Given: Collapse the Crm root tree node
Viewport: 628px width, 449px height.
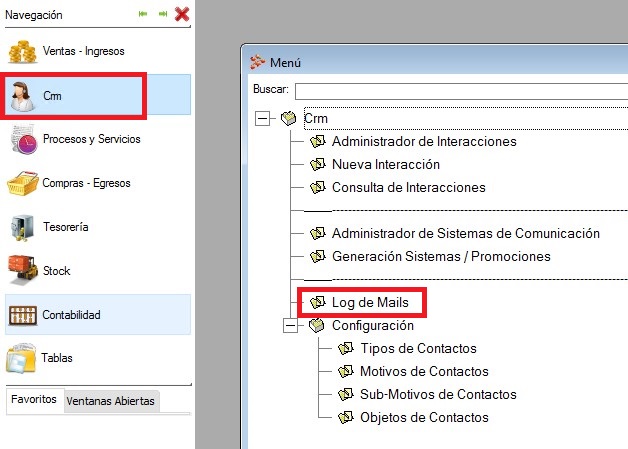Looking at the screenshot, I should [x=263, y=118].
